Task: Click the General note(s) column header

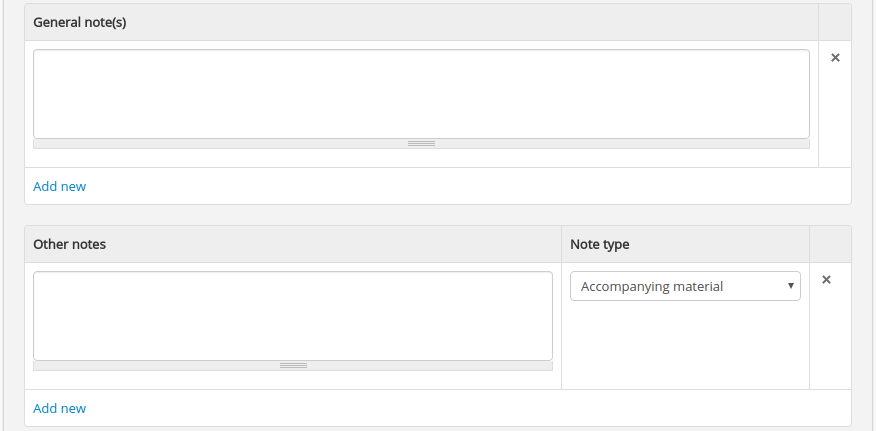Action: coord(80,22)
